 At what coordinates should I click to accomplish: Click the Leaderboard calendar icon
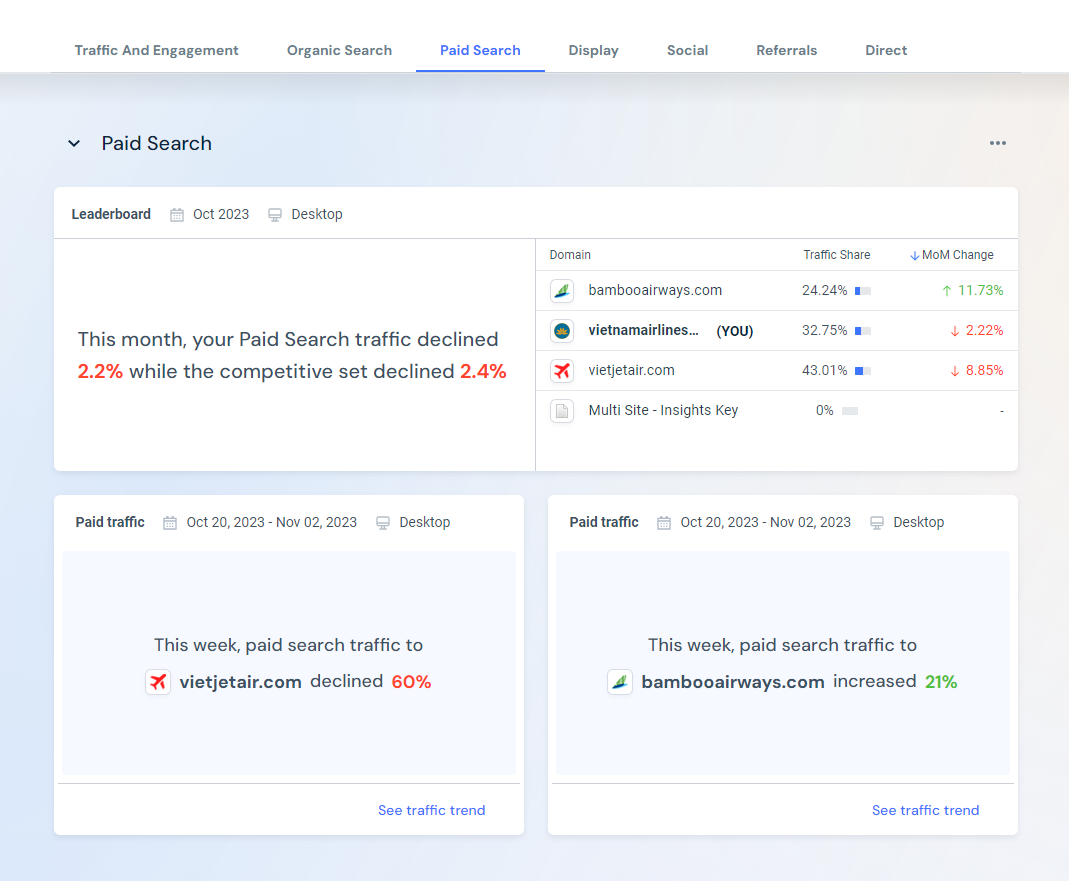pyautogui.click(x=177, y=215)
